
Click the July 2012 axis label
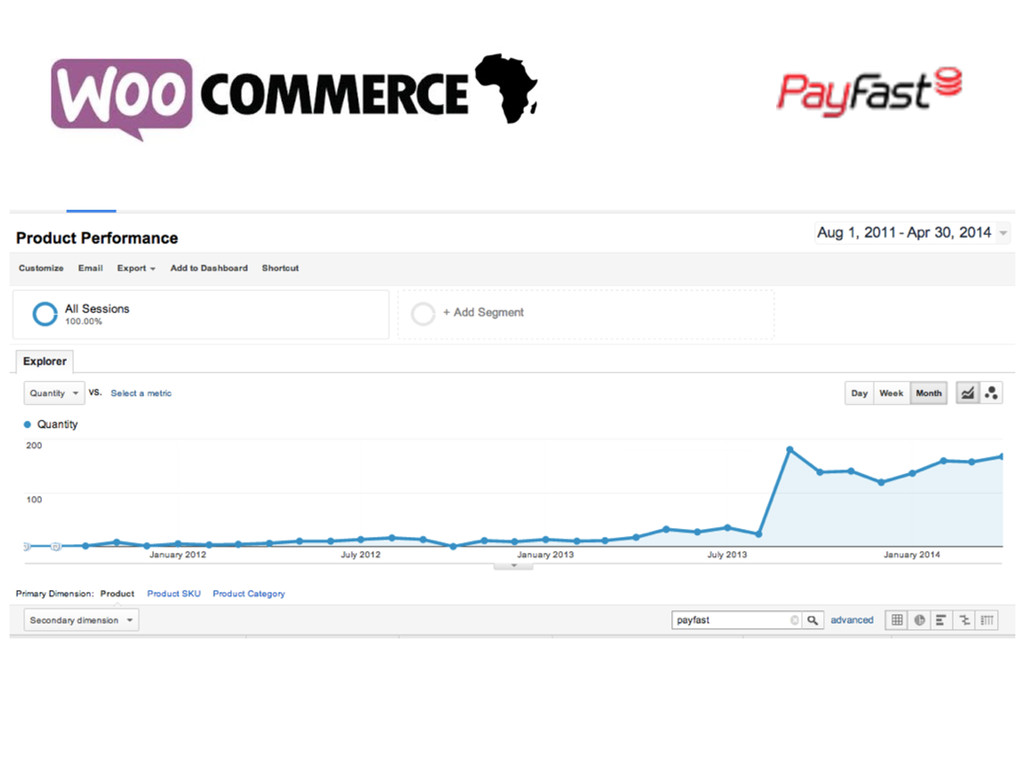[x=360, y=554]
